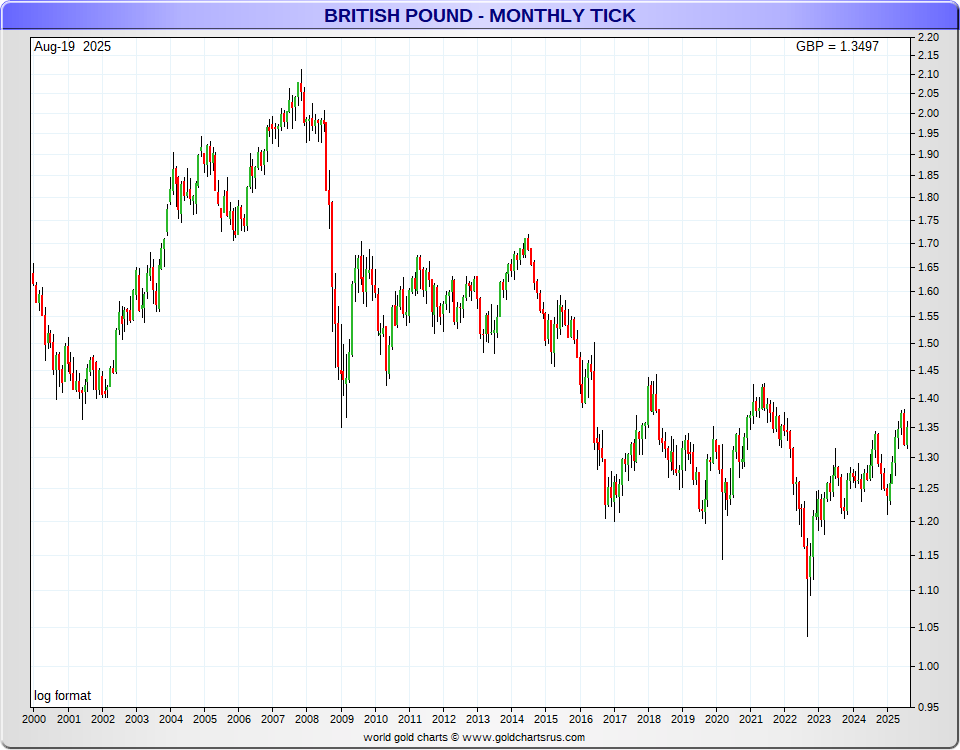Click the 2.15 price label on the y-axis

point(929,56)
